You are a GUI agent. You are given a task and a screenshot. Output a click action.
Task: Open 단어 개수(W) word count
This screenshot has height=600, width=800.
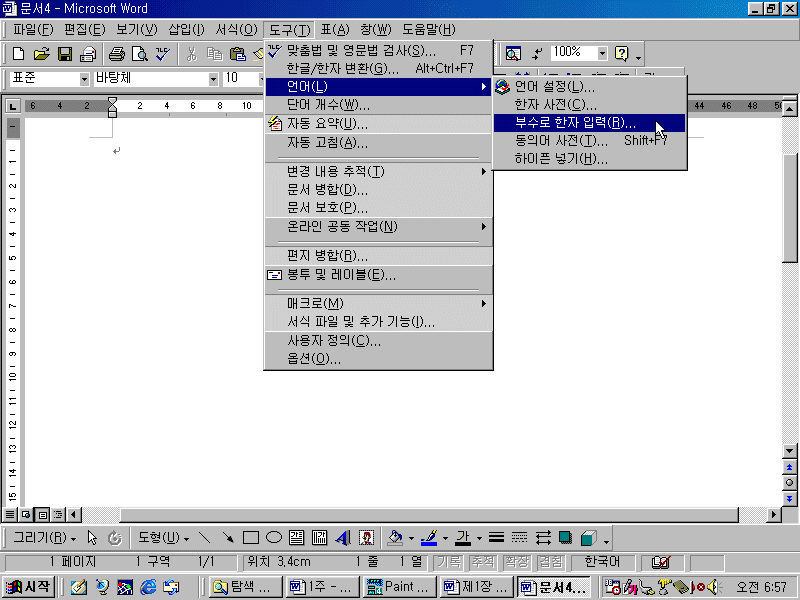pyautogui.click(x=379, y=105)
